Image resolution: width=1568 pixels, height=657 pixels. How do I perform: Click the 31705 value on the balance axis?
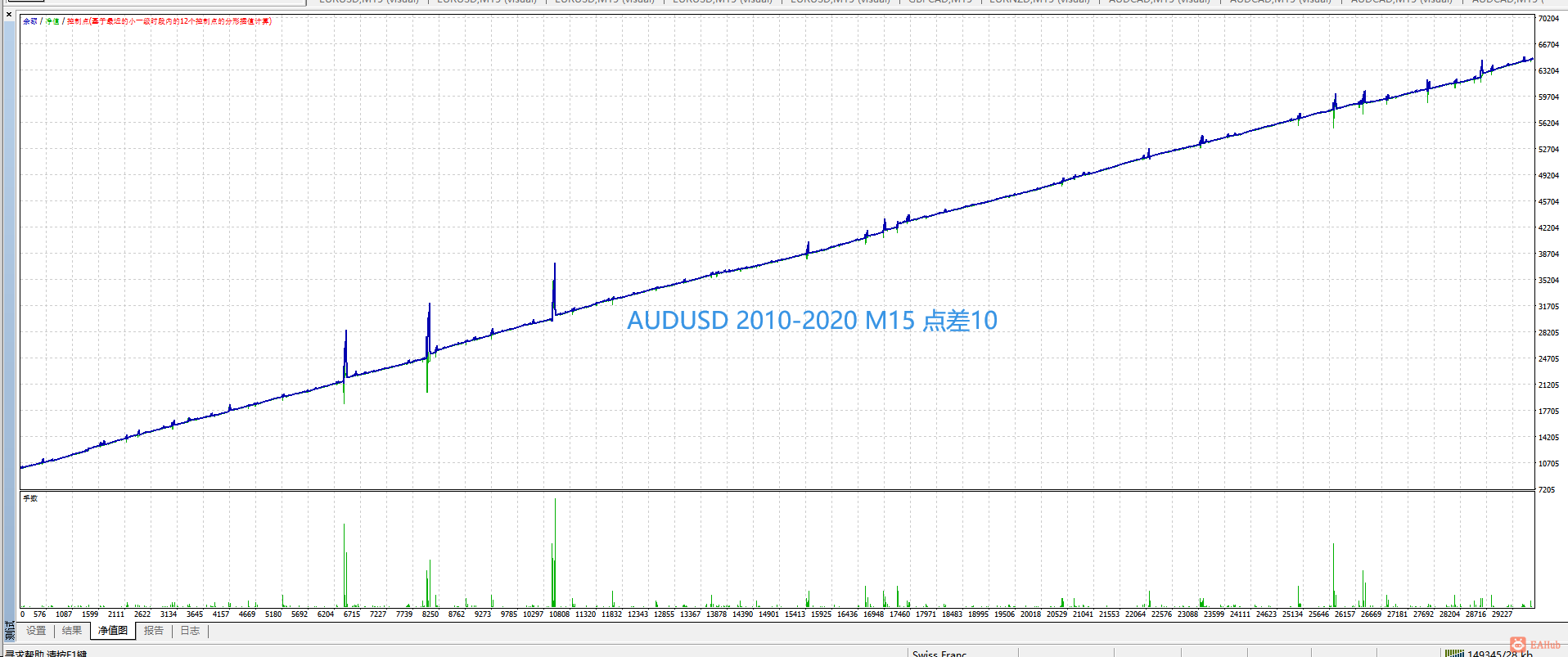[1548, 306]
